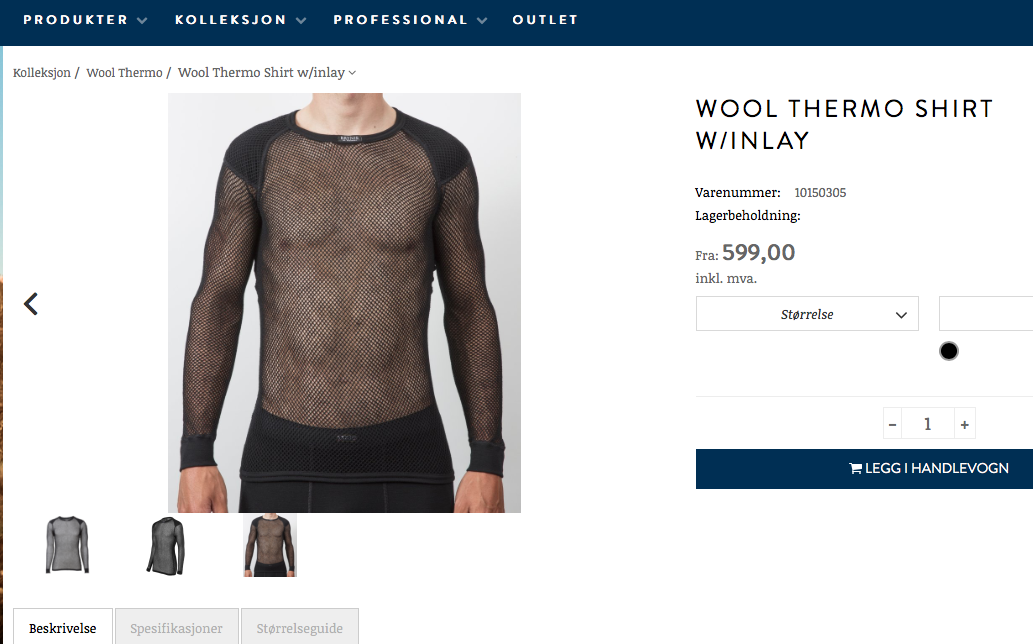Select the black color swatch
Image resolution: width=1033 pixels, height=644 pixels.
pos(949,351)
